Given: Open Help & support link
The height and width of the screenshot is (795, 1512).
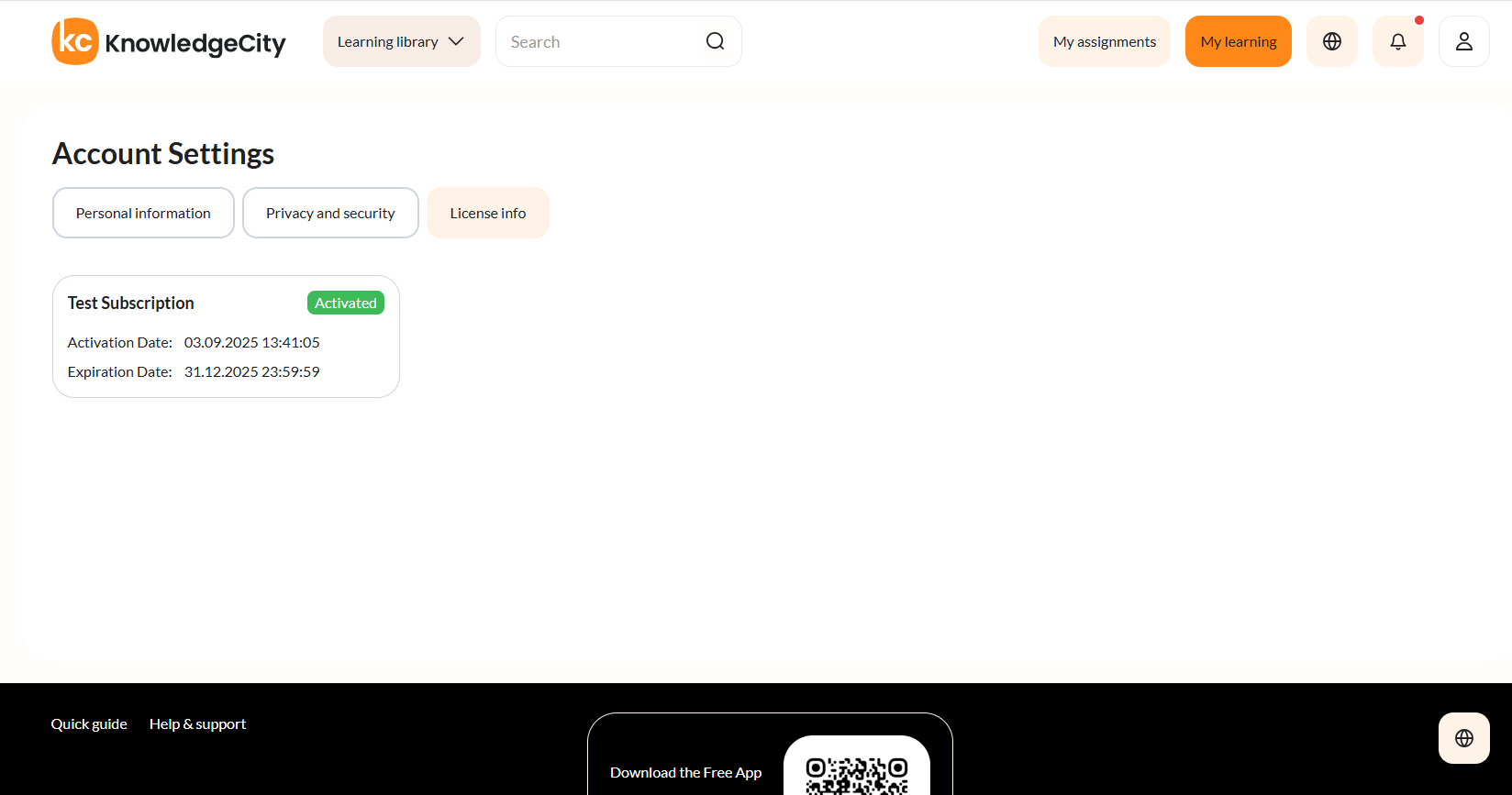Looking at the screenshot, I should click(x=197, y=723).
